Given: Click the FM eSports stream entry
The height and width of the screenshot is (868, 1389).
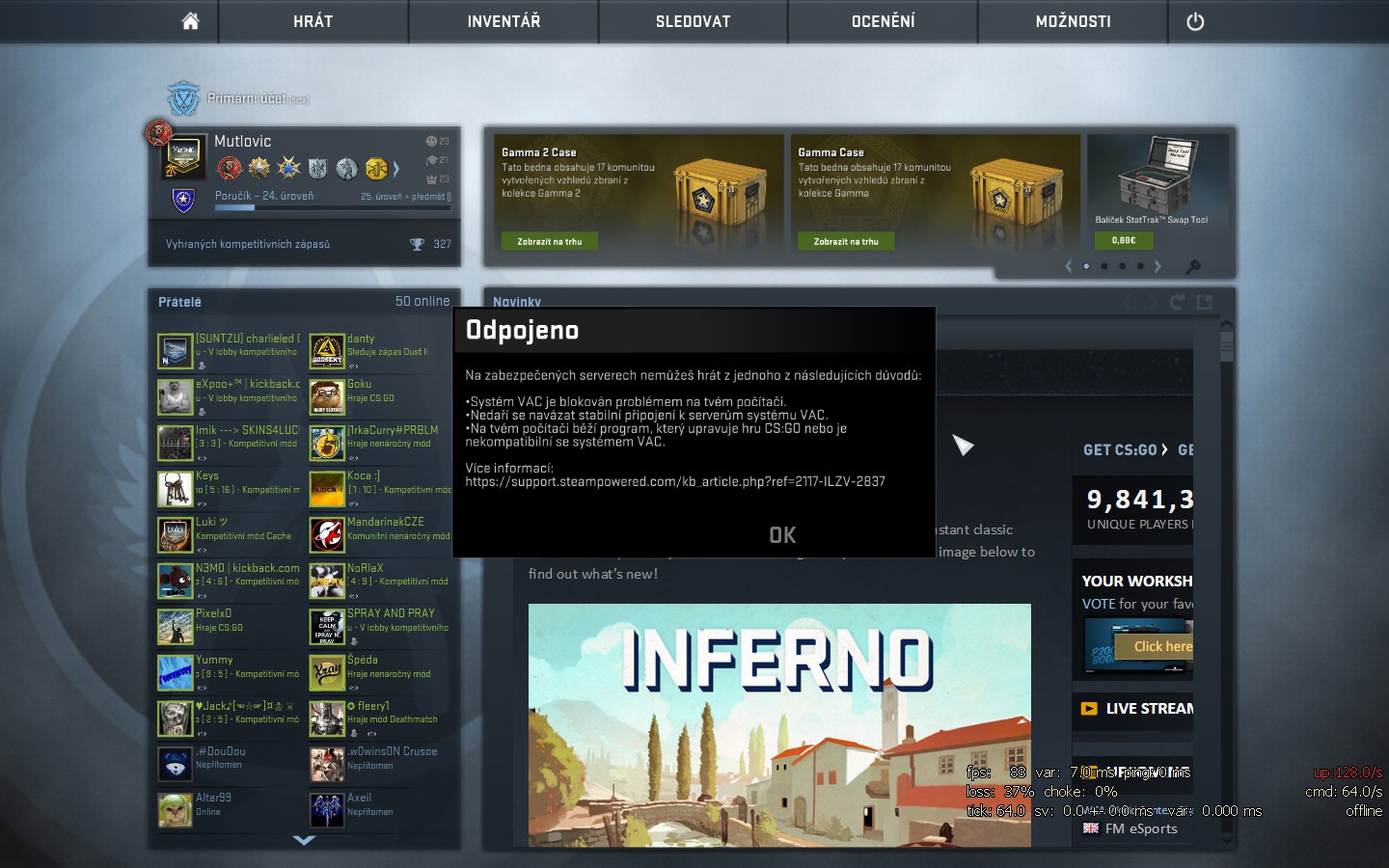Looking at the screenshot, I should (x=1130, y=828).
